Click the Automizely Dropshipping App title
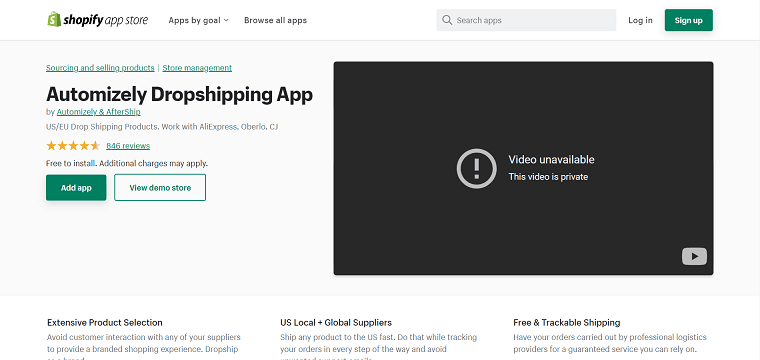760x360 pixels. click(x=179, y=94)
